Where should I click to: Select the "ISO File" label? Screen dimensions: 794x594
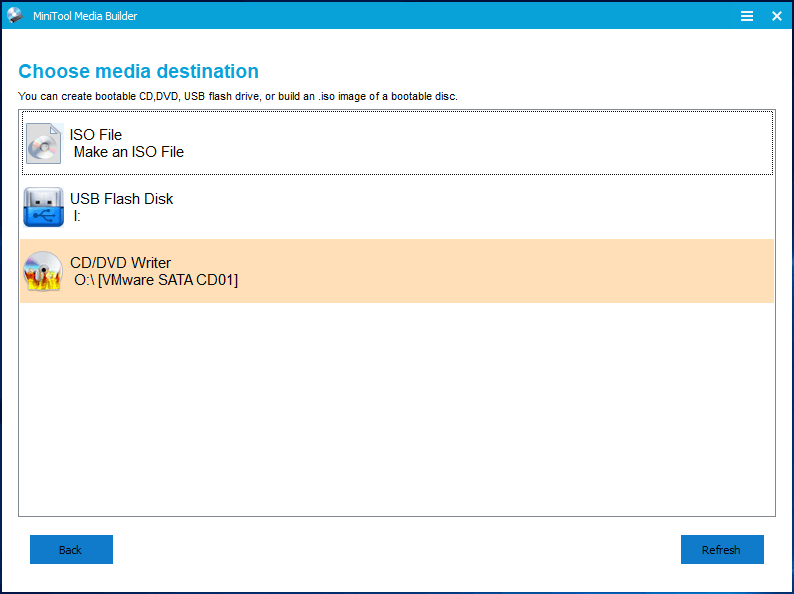96,135
